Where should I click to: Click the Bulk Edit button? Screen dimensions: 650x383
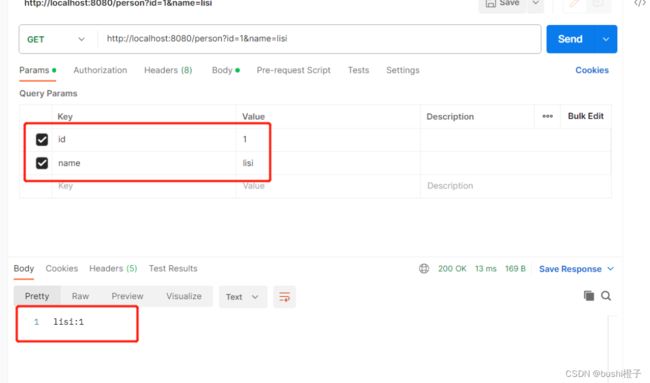tap(585, 116)
